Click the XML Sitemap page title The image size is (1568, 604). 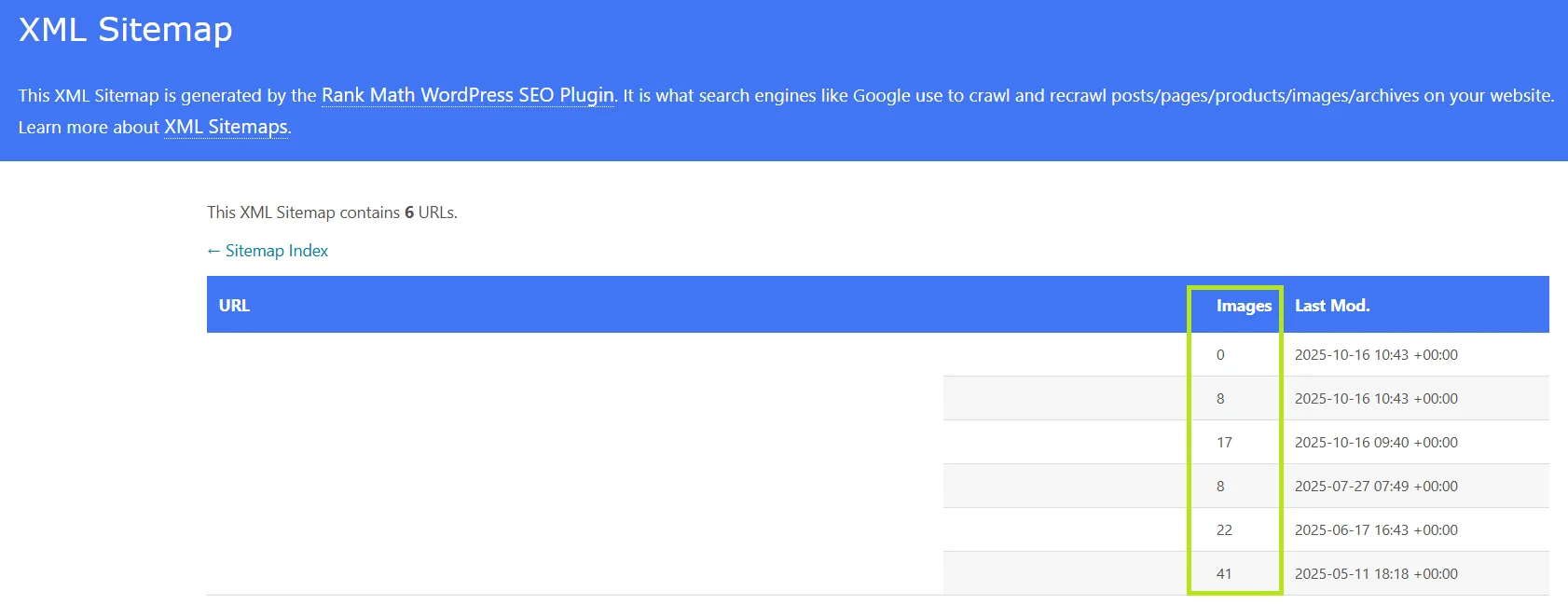(125, 29)
